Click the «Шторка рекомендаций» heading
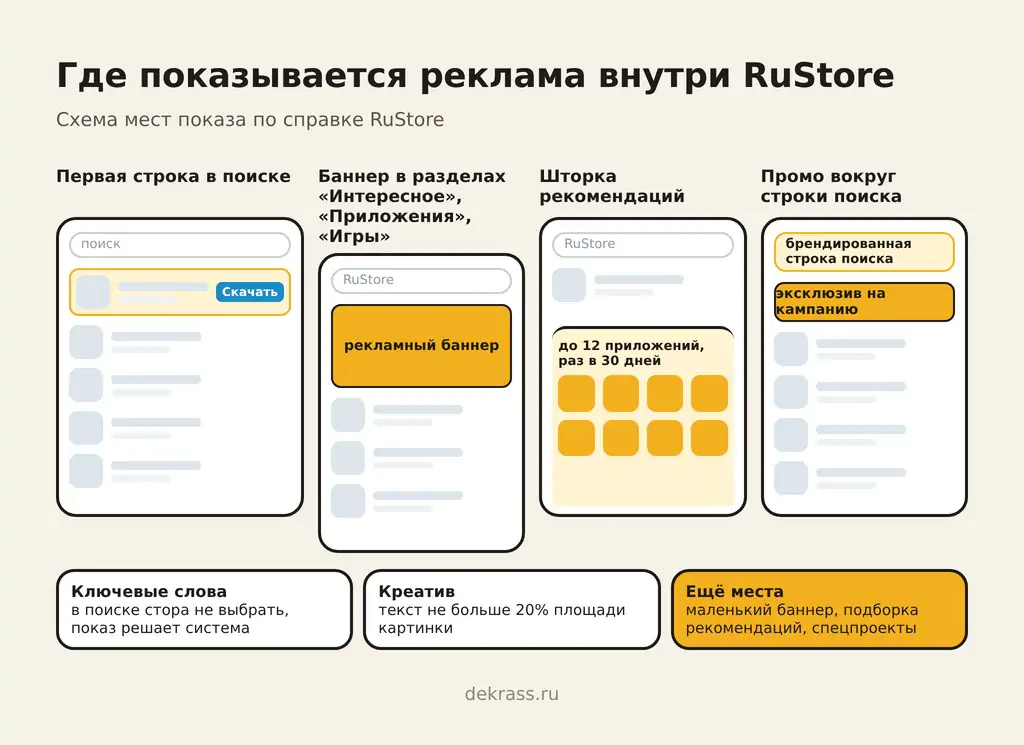This screenshot has width=1024, height=745. click(x=612, y=186)
